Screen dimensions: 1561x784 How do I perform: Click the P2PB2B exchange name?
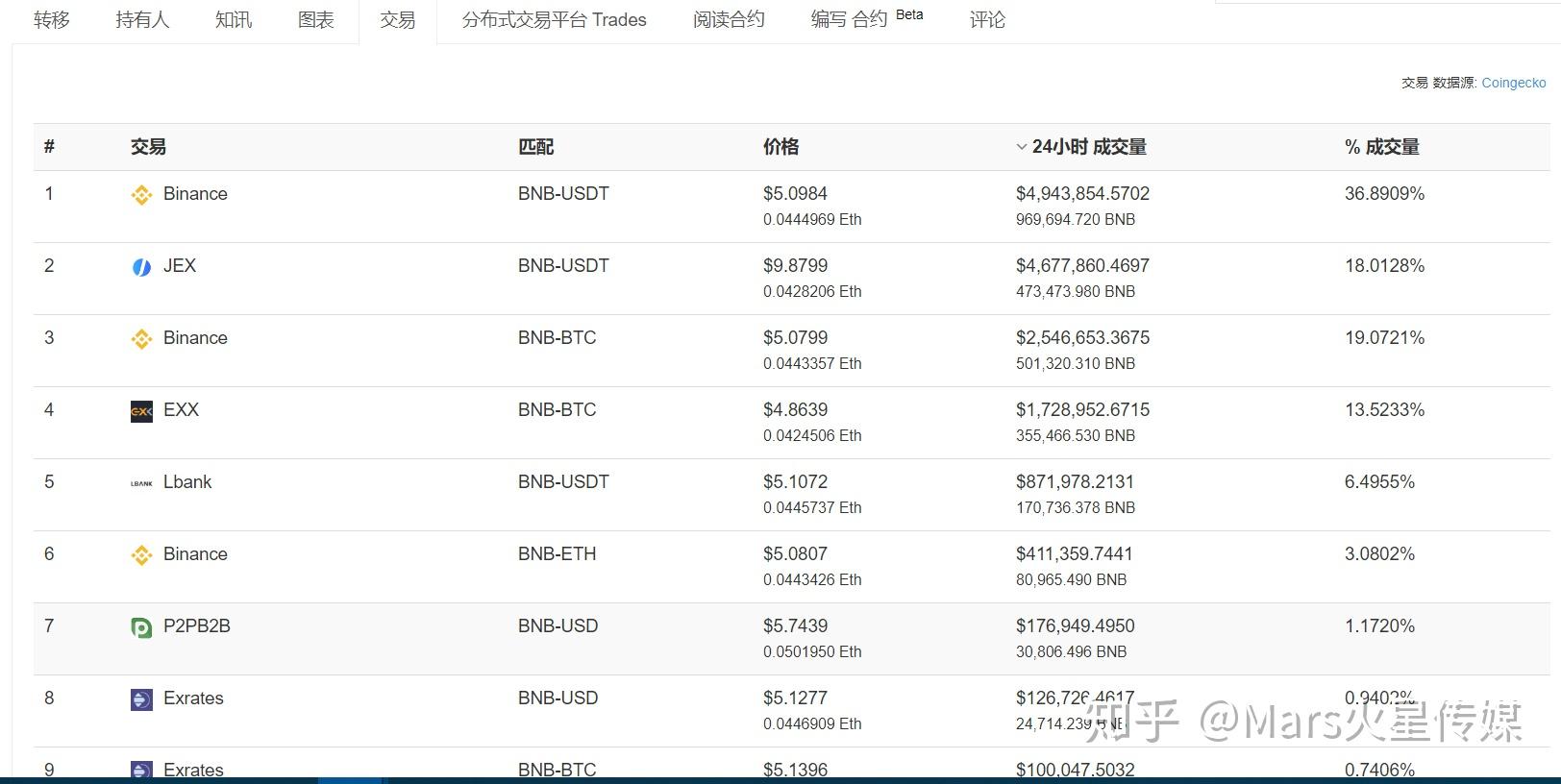click(197, 626)
